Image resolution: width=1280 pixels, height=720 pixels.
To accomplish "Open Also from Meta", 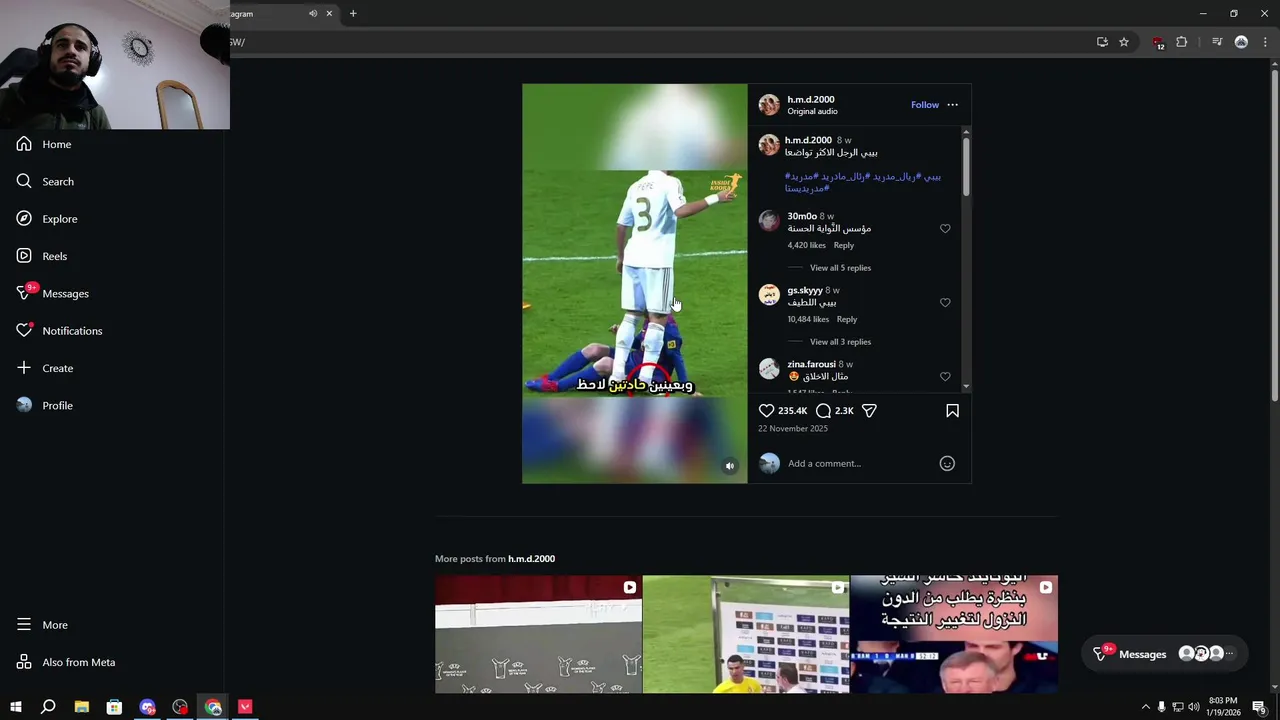I will click(x=65, y=662).
